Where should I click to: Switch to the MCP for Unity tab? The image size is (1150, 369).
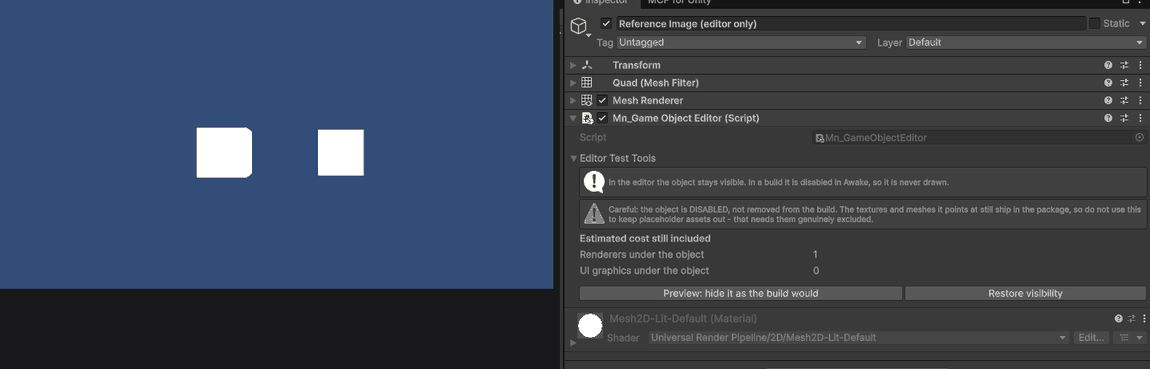679,3
